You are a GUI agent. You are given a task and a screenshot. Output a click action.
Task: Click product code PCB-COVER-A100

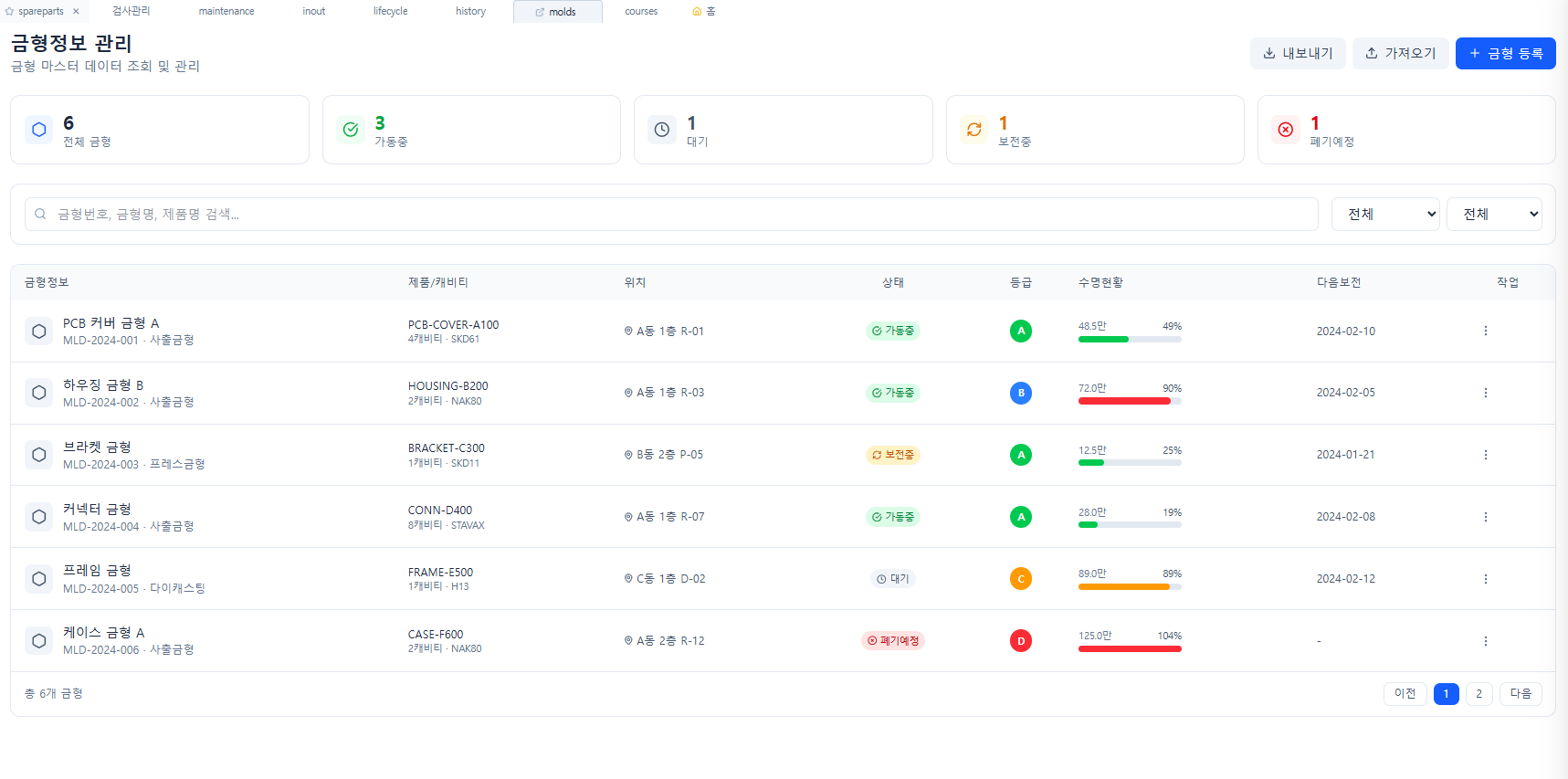(453, 325)
